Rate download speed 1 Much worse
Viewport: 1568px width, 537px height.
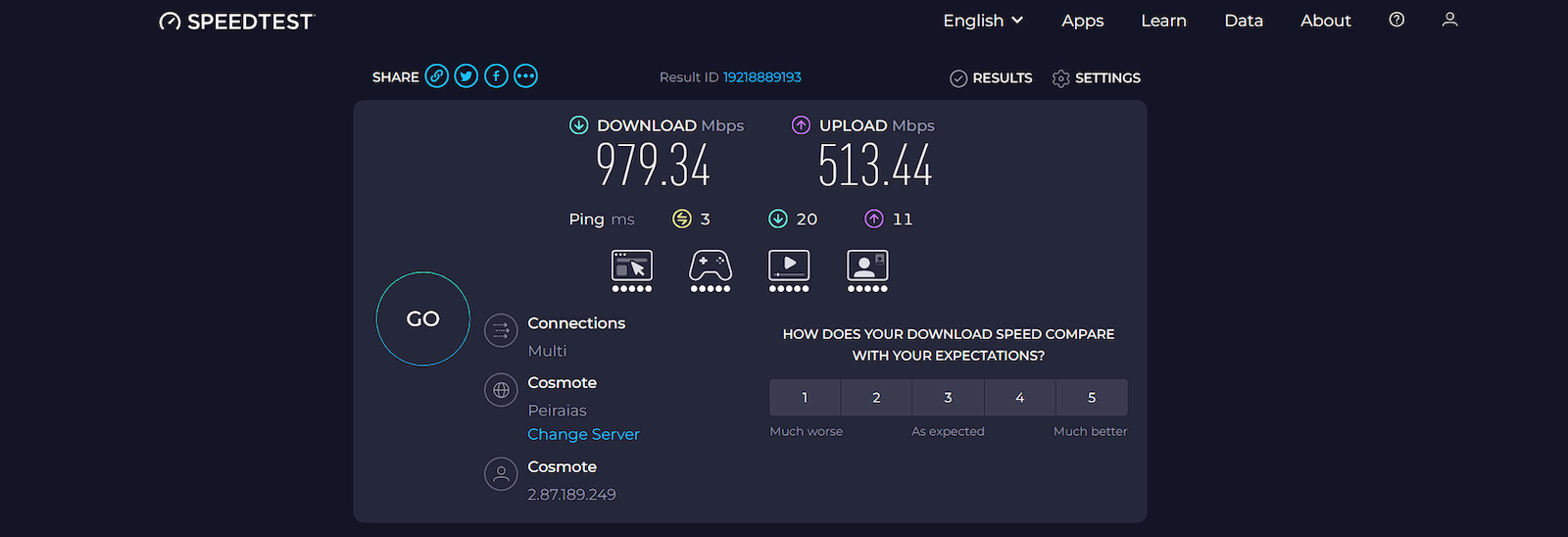(805, 398)
